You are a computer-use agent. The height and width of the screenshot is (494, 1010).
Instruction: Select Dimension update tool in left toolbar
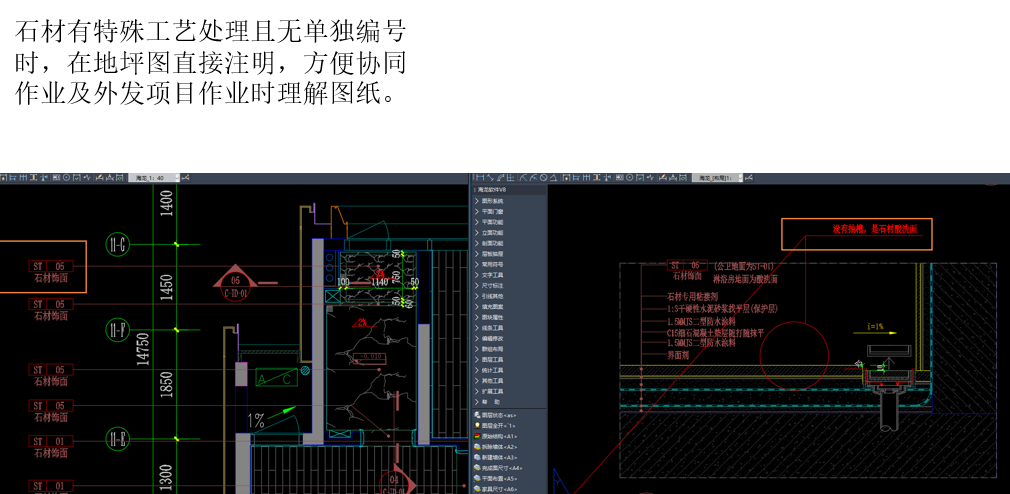point(119,178)
